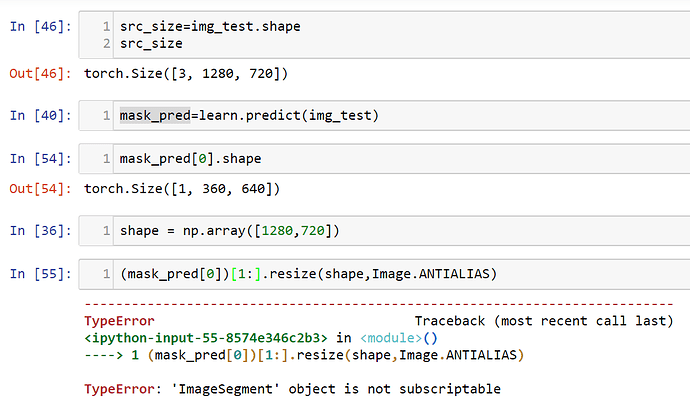This screenshot has width=690, height=418.
Task: Click the 'ImageSegment' not subscriptable error message
Action: pos(292,389)
